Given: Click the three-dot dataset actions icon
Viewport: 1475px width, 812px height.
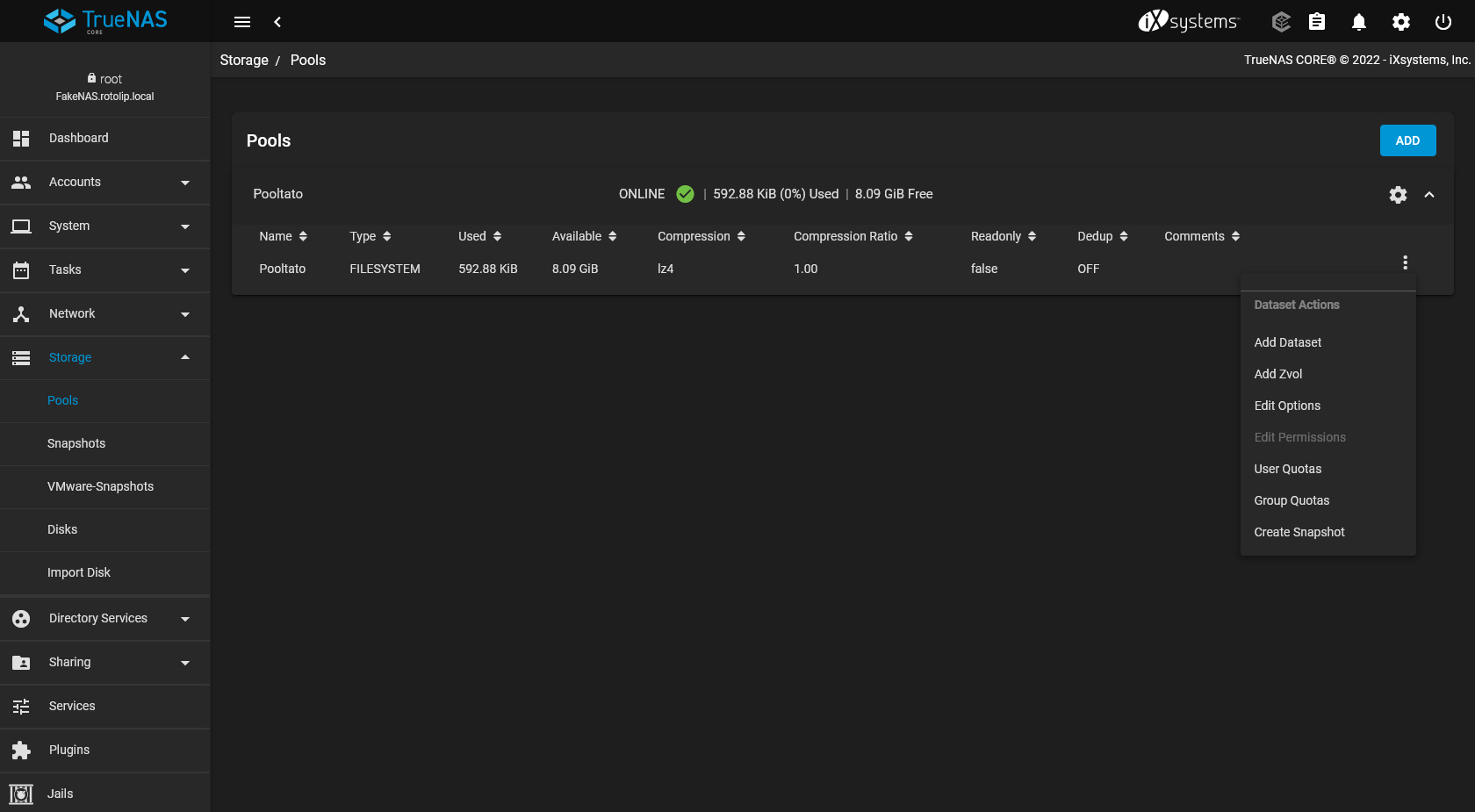Looking at the screenshot, I should [1405, 262].
